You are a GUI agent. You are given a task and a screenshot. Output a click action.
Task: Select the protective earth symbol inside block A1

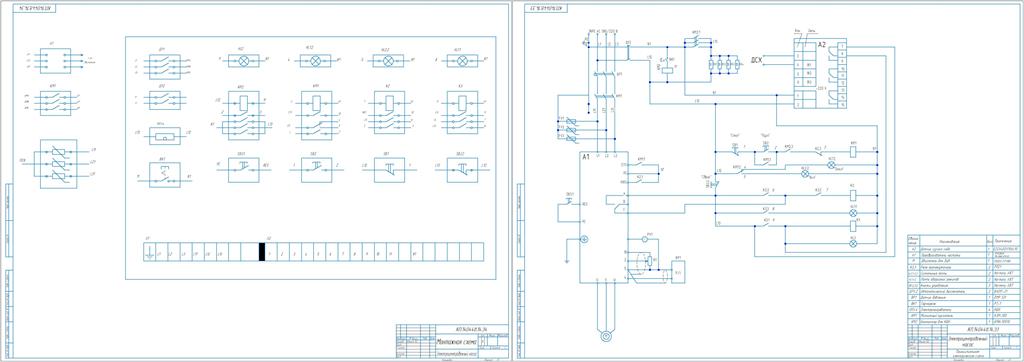click(585, 241)
